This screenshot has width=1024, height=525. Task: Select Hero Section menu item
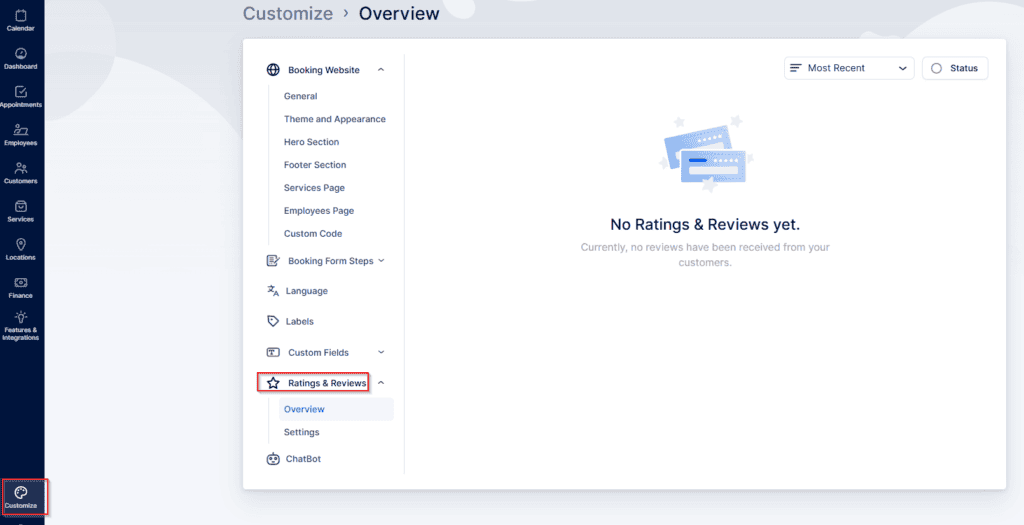click(312, 142)
